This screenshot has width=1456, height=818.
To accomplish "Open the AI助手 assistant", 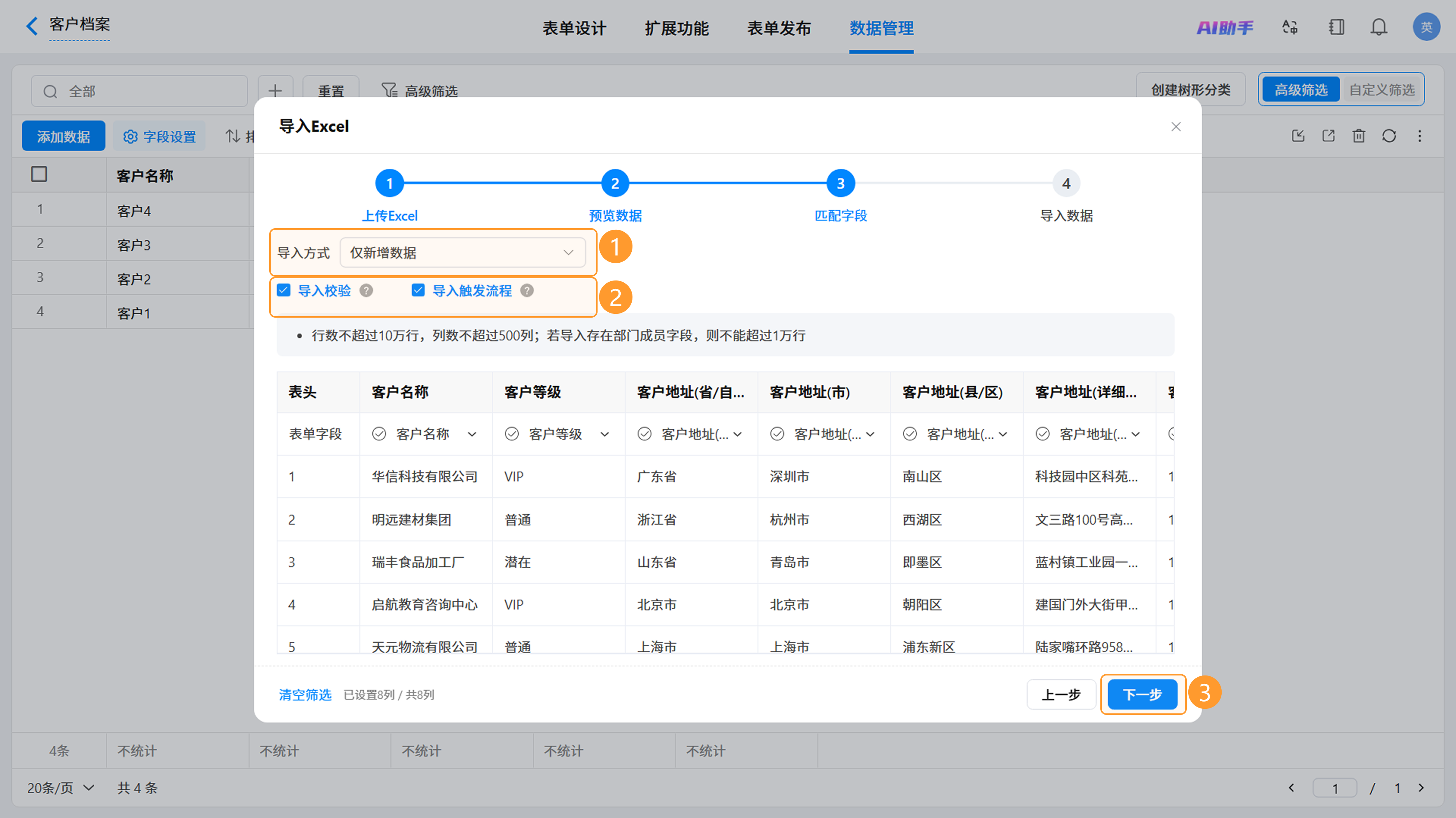I will [x=1224, y=27].
